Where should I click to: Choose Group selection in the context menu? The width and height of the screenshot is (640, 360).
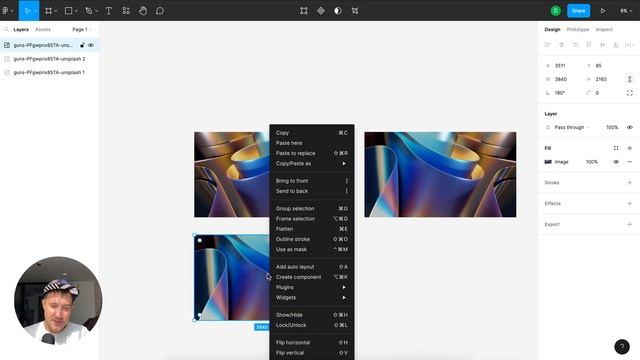click(312, 208)
